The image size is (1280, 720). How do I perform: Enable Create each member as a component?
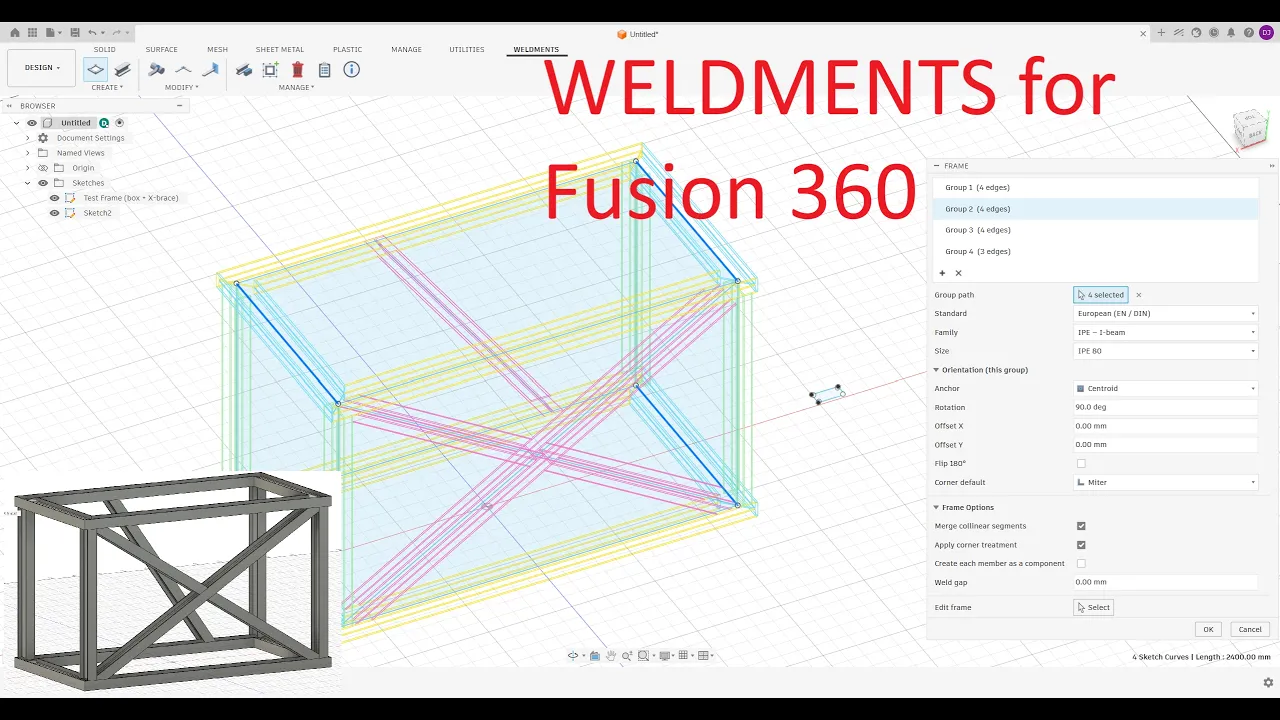1081,564
